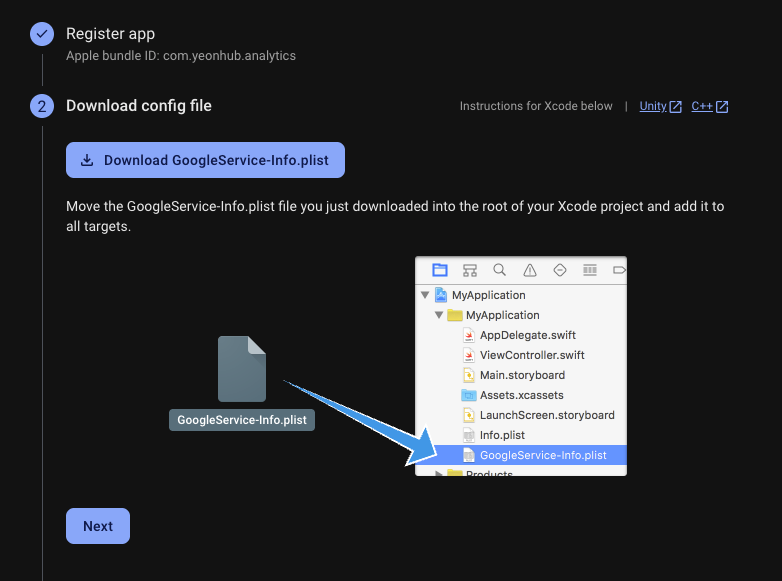
Task: Click the Register app step title
Action: [x=110, y=33]
